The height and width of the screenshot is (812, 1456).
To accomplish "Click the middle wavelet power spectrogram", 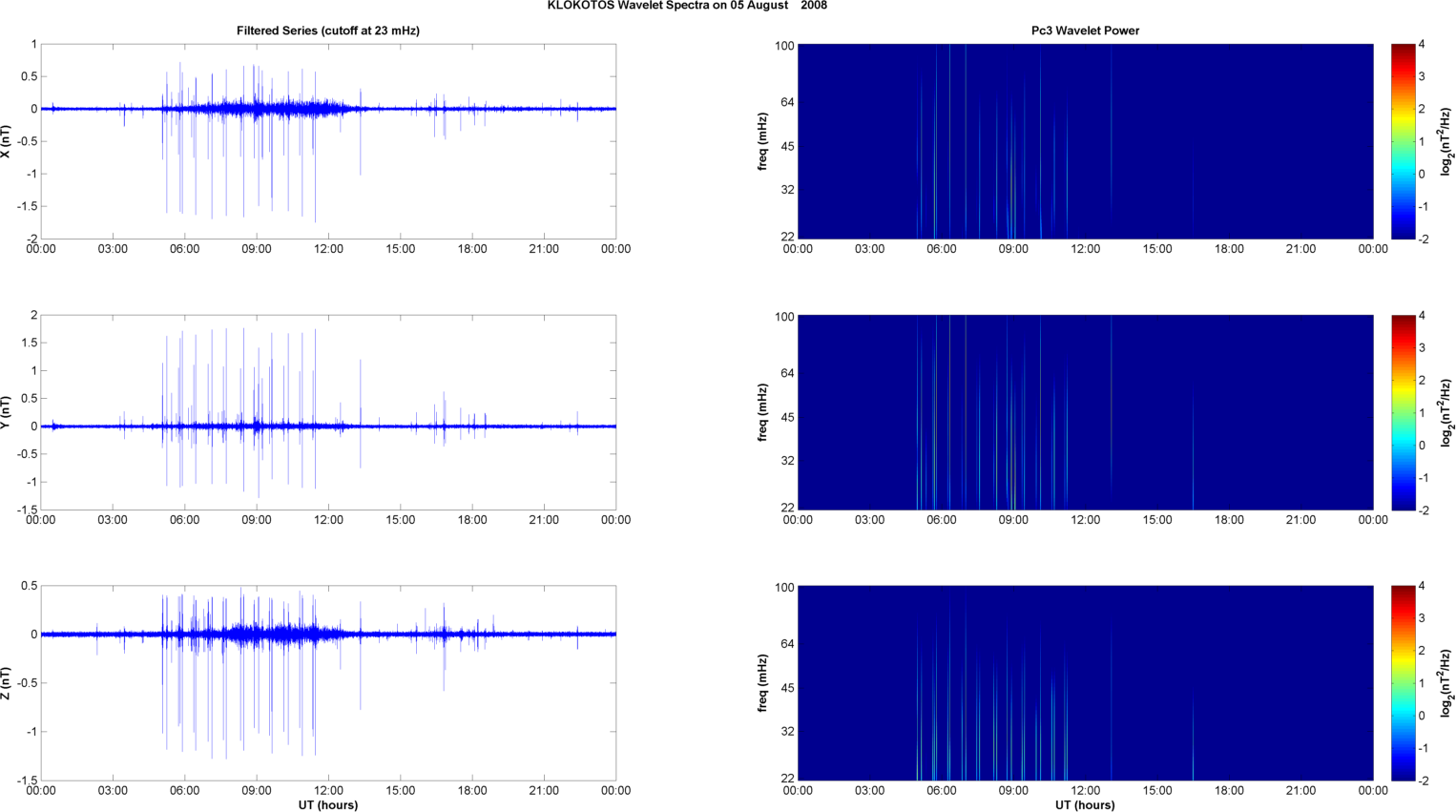I will point(1085,412).
